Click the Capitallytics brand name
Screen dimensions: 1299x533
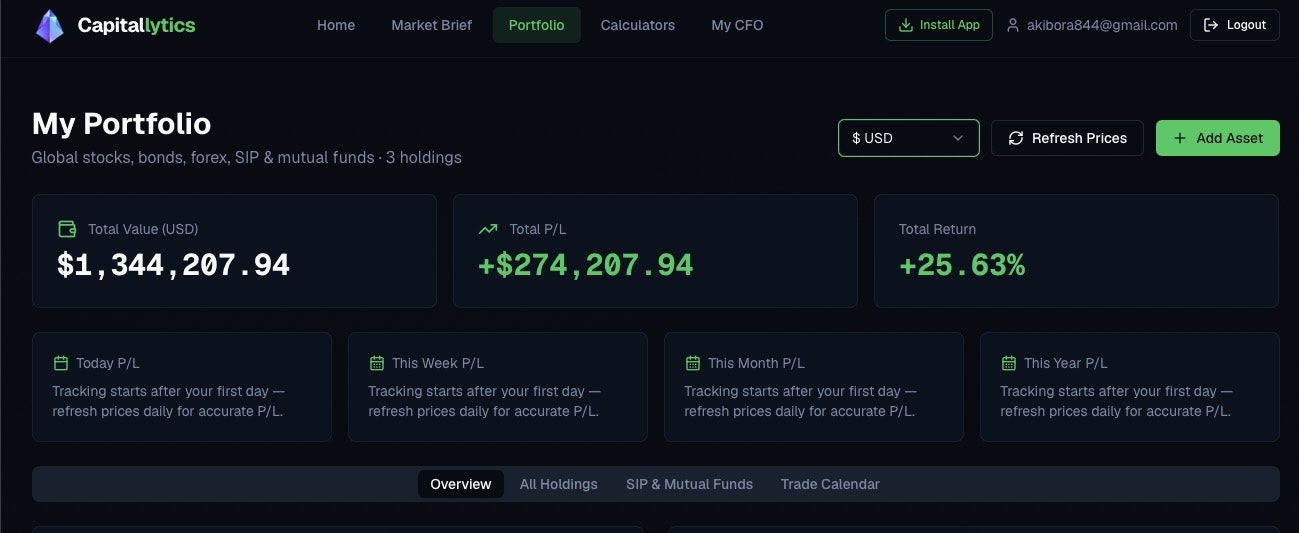click(x=136, y=26)
